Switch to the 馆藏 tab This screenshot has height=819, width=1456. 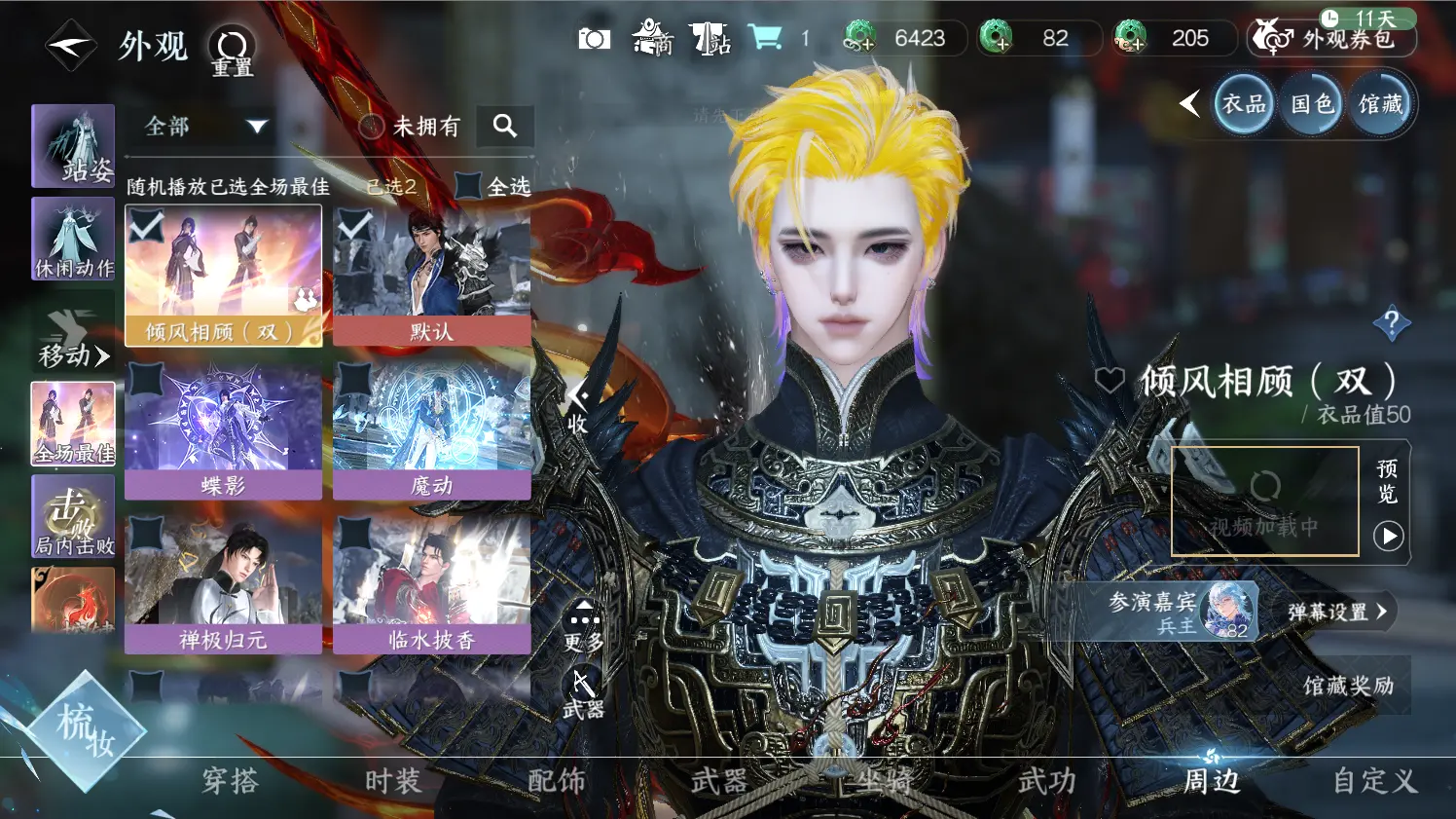[1380, 103]
